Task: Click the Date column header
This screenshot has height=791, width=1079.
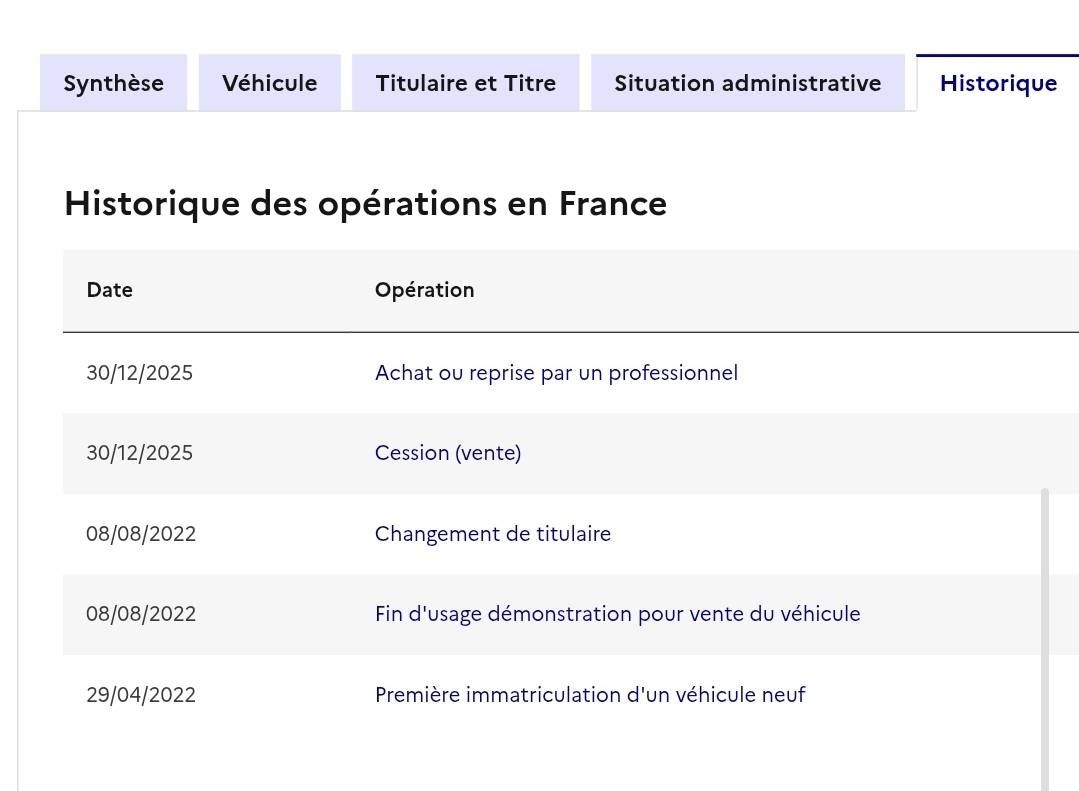Action: [110, 290]
